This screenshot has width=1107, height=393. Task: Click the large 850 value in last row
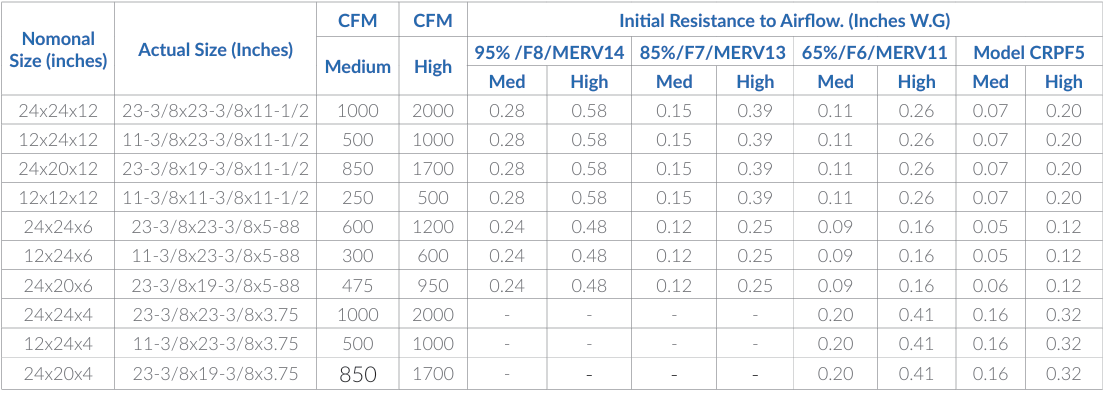pos(358,373)
